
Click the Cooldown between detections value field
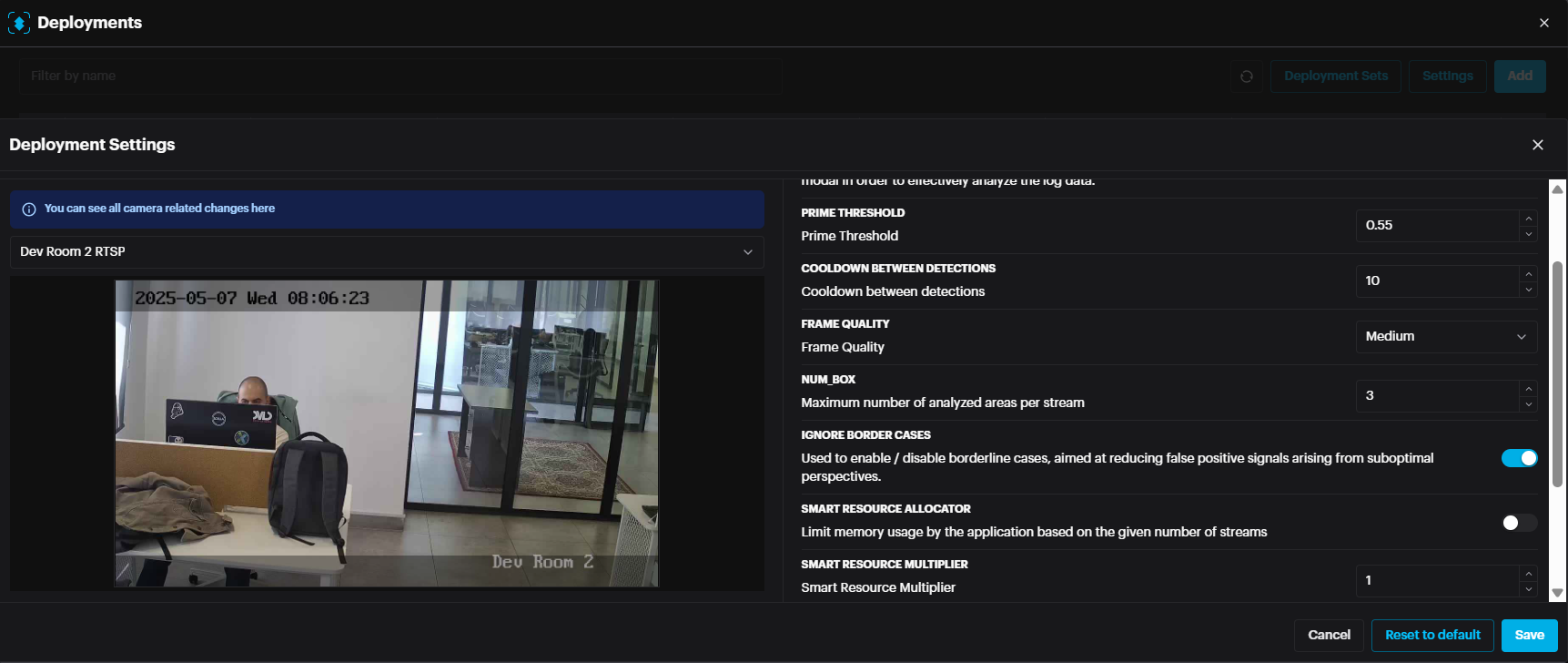pyautogui.click(x=1436, y=281)
